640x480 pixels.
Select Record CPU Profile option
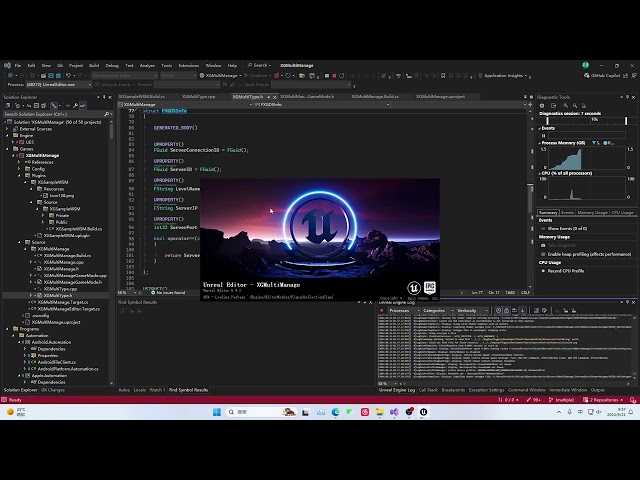point(565,271)
